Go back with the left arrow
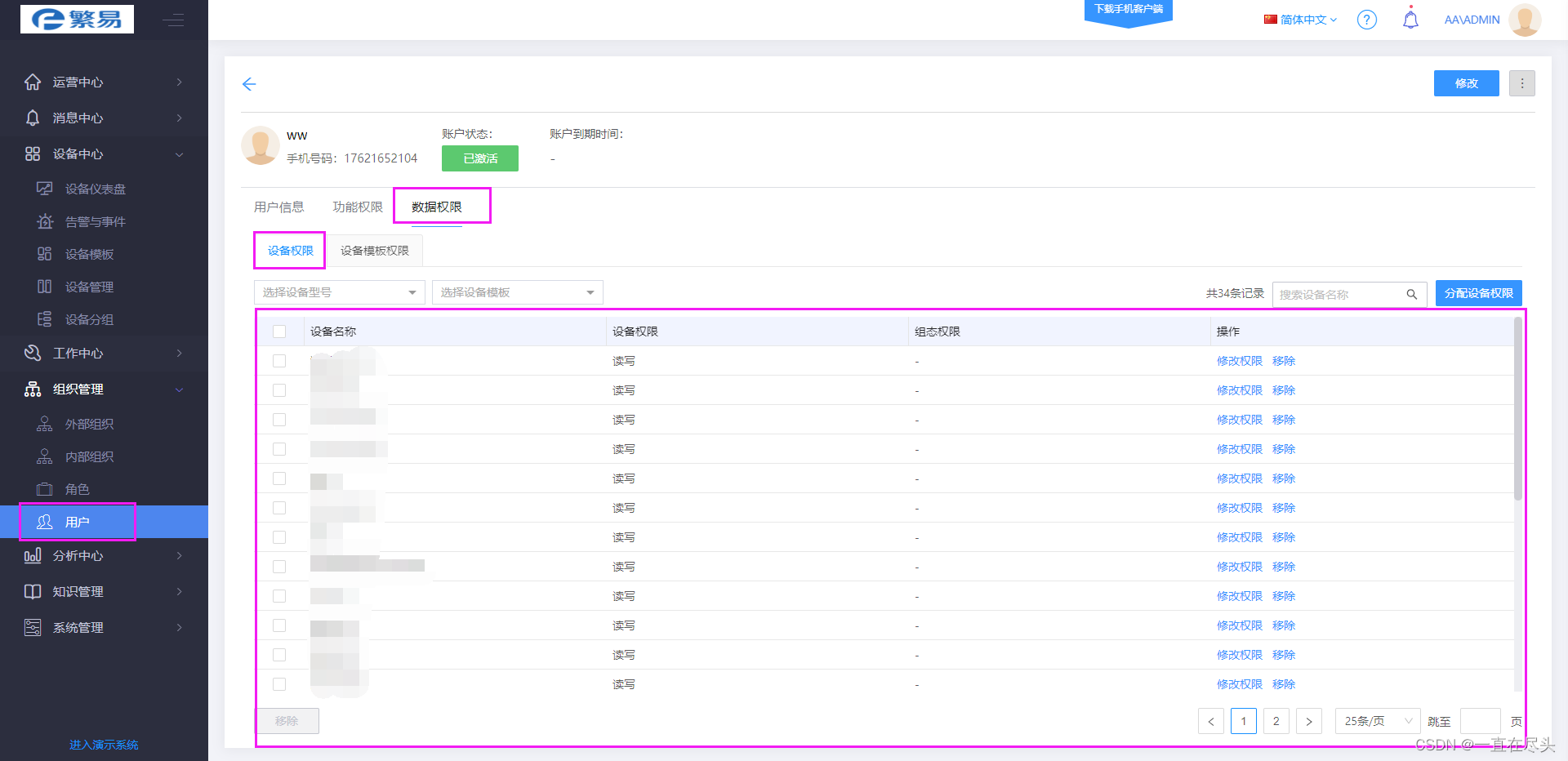Viewport: 1568px width, 761px height. (x=249, y=84)
